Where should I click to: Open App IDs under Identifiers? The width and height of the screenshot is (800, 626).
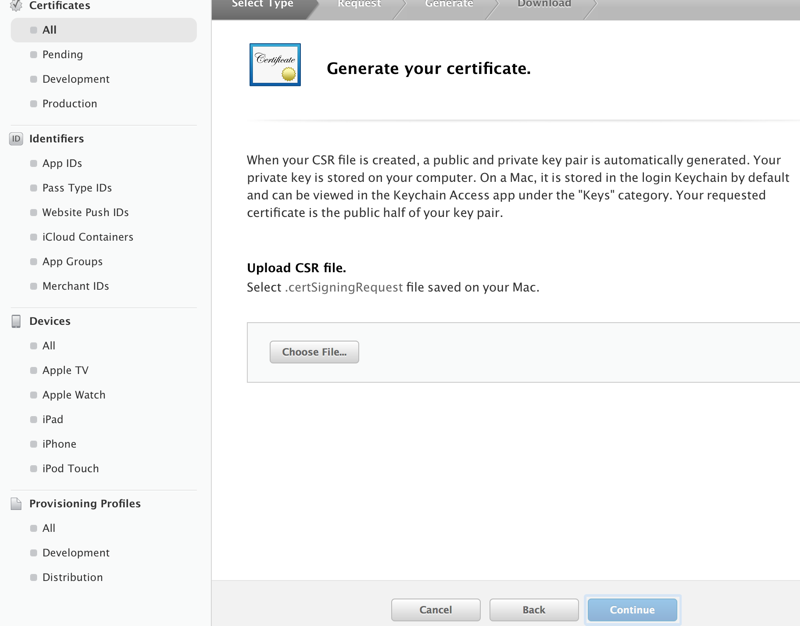tap(62, 163)
